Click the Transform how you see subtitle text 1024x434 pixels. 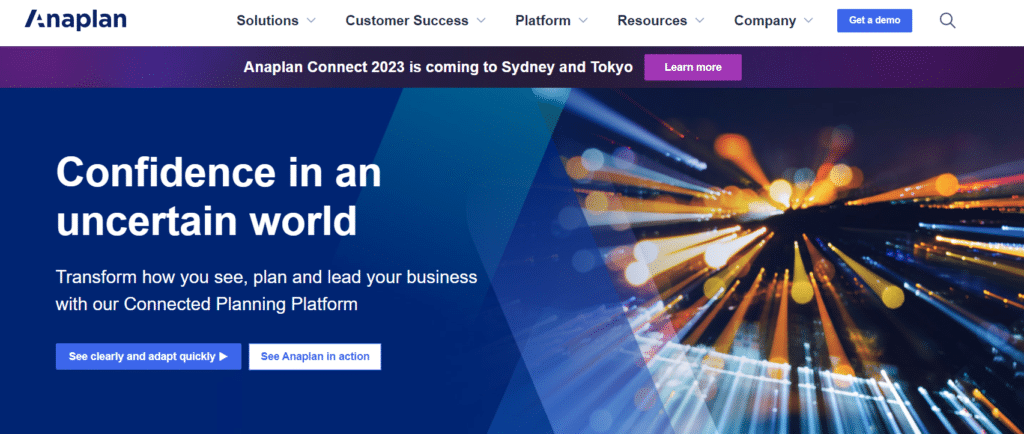(266, 290)
